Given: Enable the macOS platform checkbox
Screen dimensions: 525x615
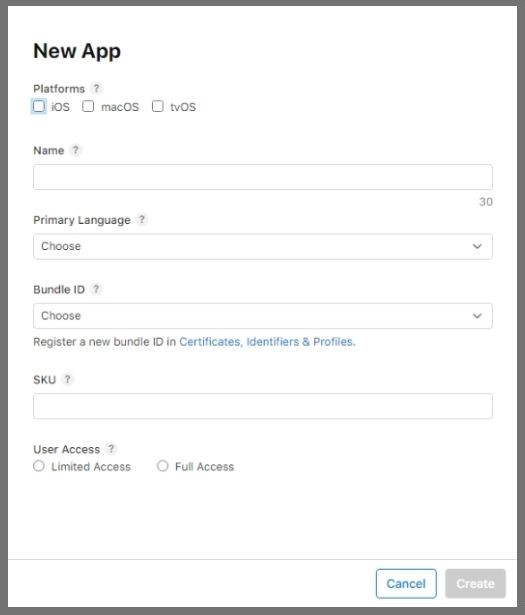Looking at the screenshot, I should coord(88,106).
